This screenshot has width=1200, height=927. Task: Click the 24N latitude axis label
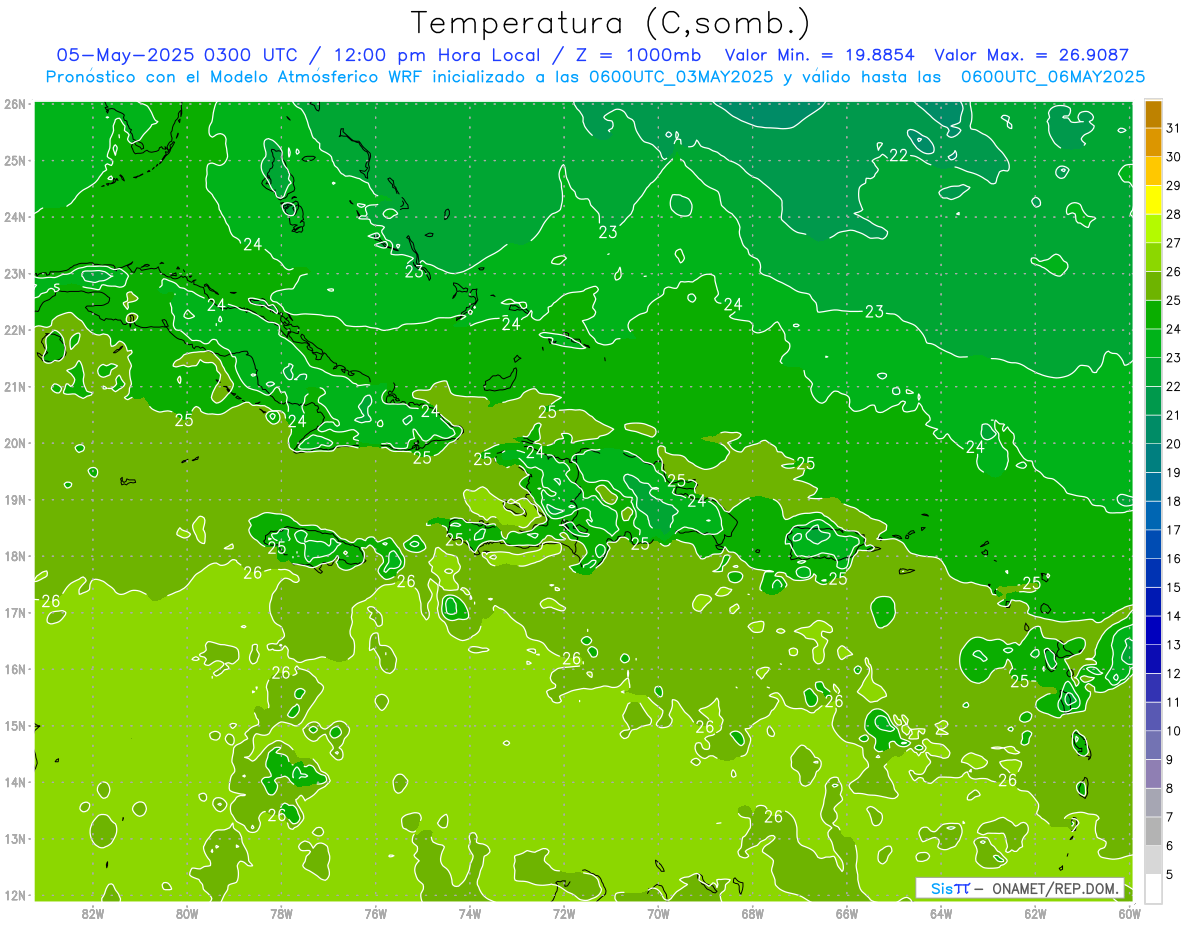click(15, 217)
